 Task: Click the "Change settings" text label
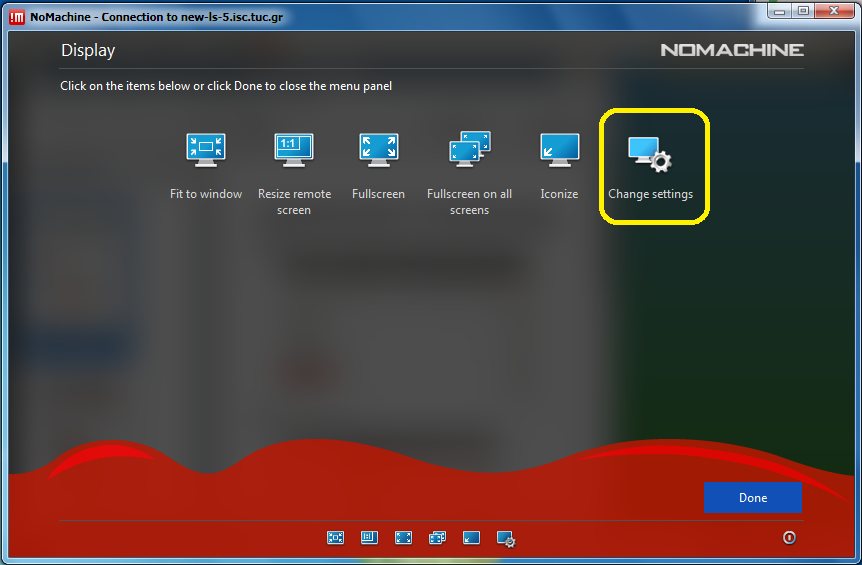[x=650, y=194]
